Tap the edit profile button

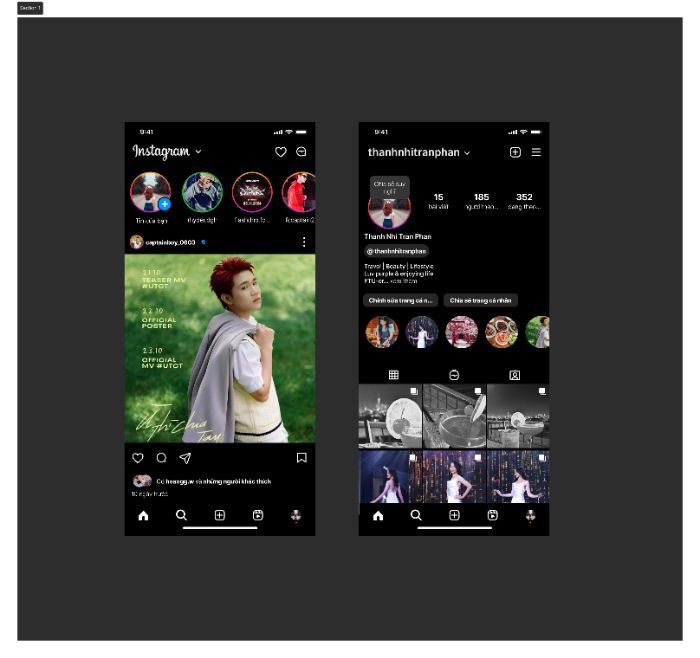point(400,300)
